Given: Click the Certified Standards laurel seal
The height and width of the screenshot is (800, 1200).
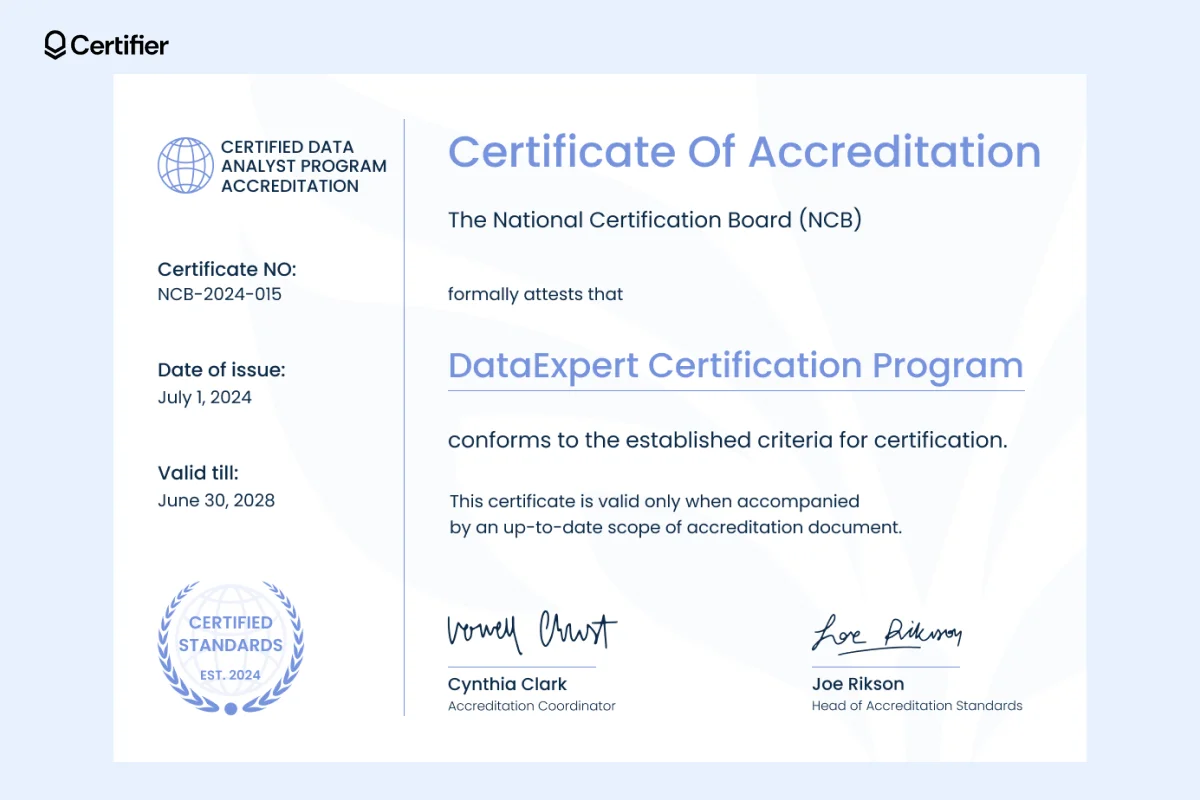Looking at the screenshot, I should tap(230, 648).
